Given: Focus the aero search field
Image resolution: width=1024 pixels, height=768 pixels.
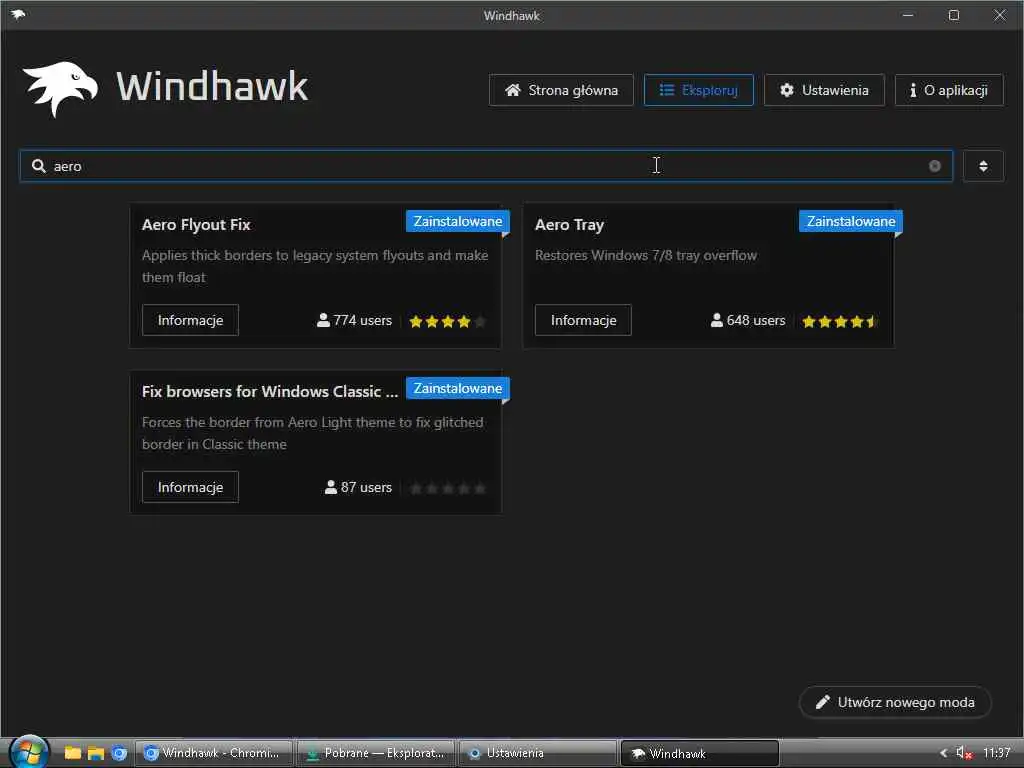Looking at the screenshot, I should pos(486,166).
